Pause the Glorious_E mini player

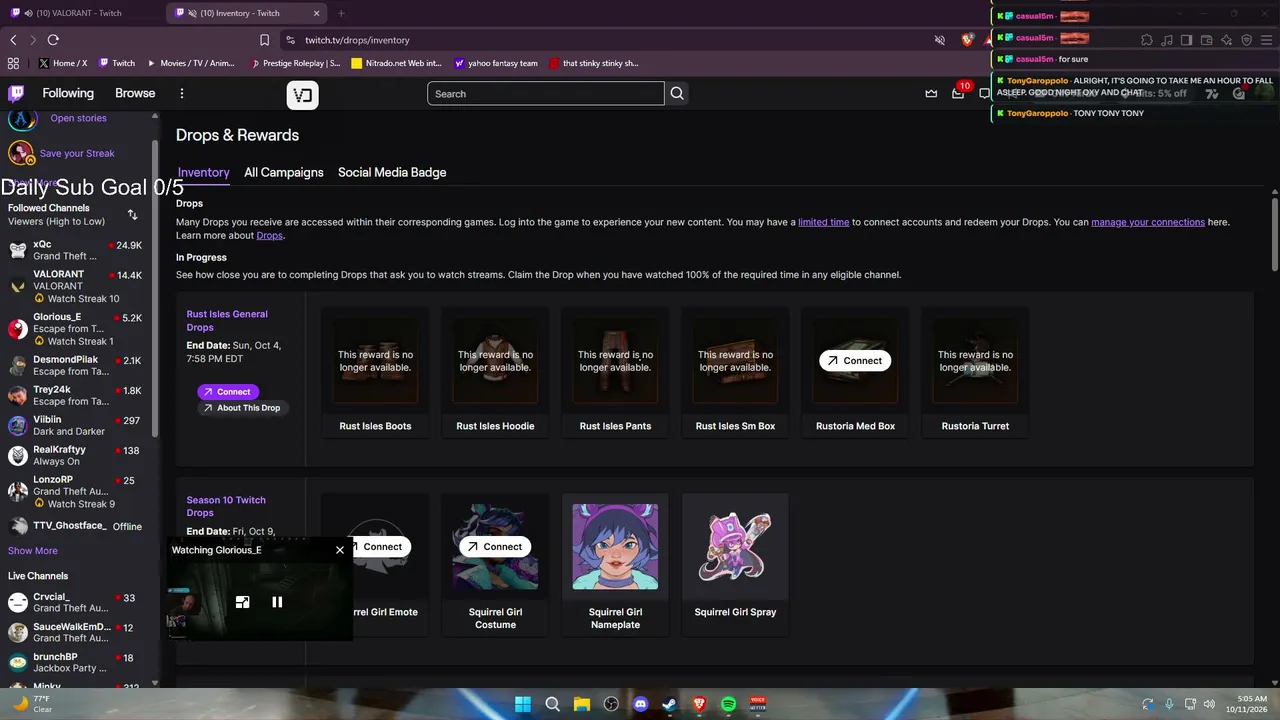[277, 602]
